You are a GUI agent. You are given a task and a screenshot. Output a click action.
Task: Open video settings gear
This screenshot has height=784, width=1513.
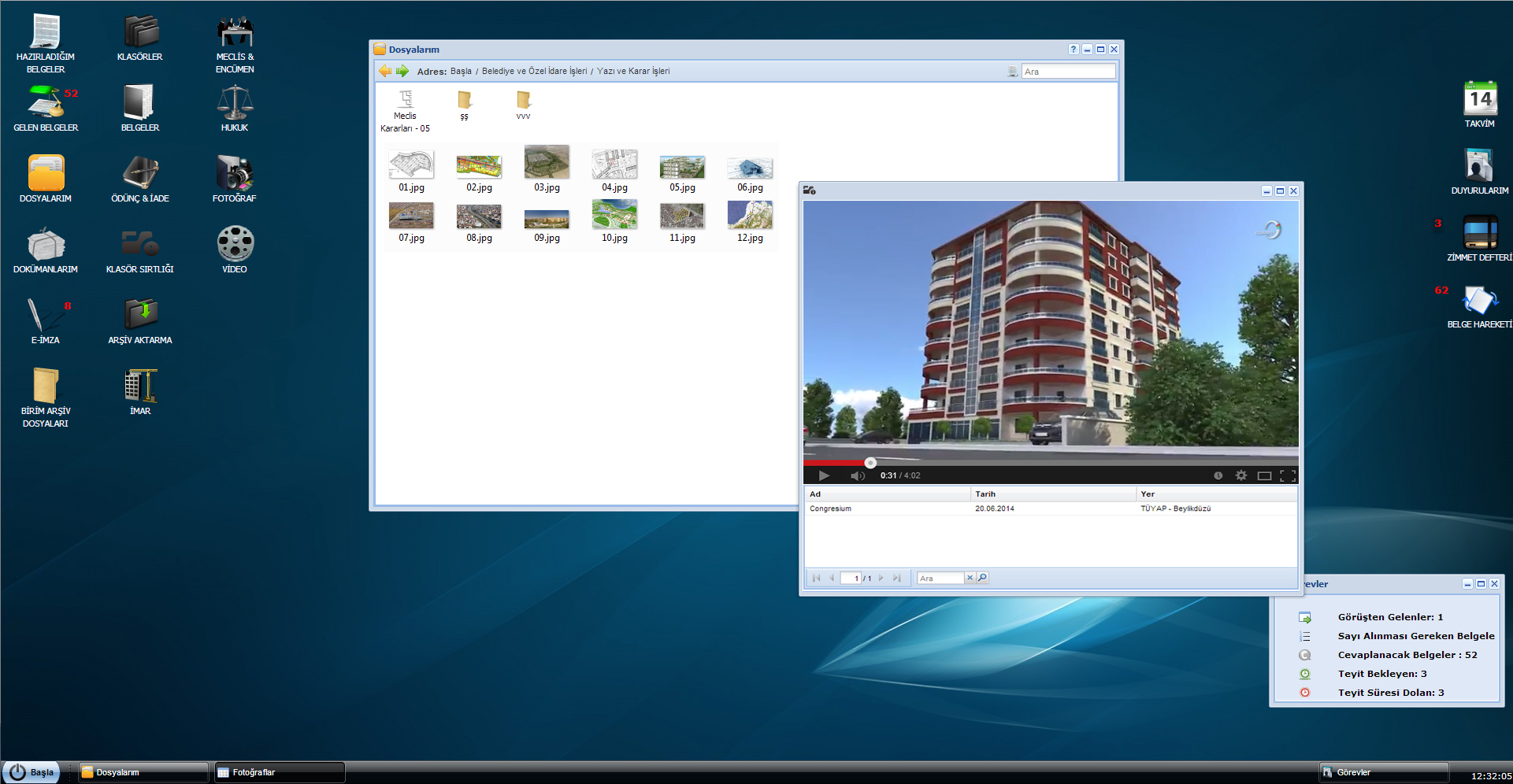pos(1241,475)
